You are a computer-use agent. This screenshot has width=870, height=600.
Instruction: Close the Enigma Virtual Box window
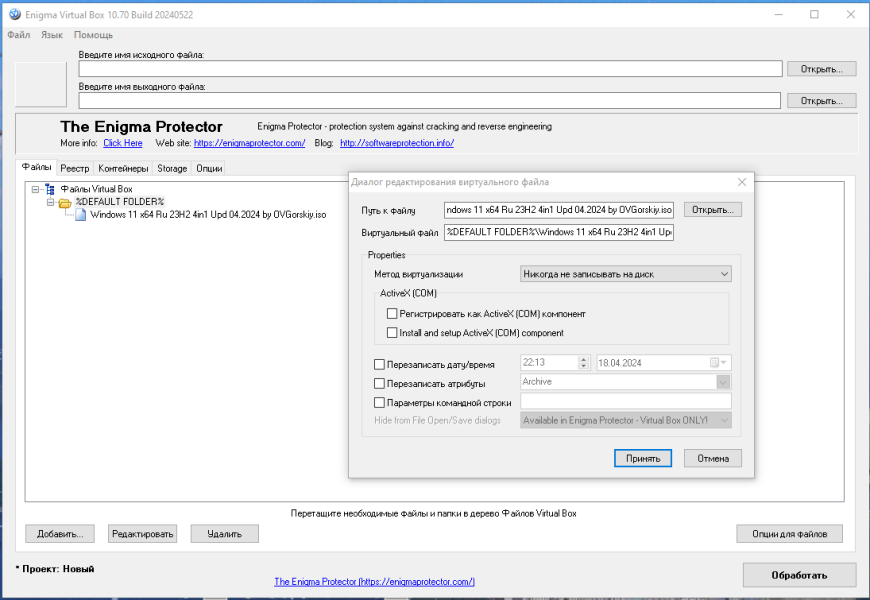tap(851, 14)
